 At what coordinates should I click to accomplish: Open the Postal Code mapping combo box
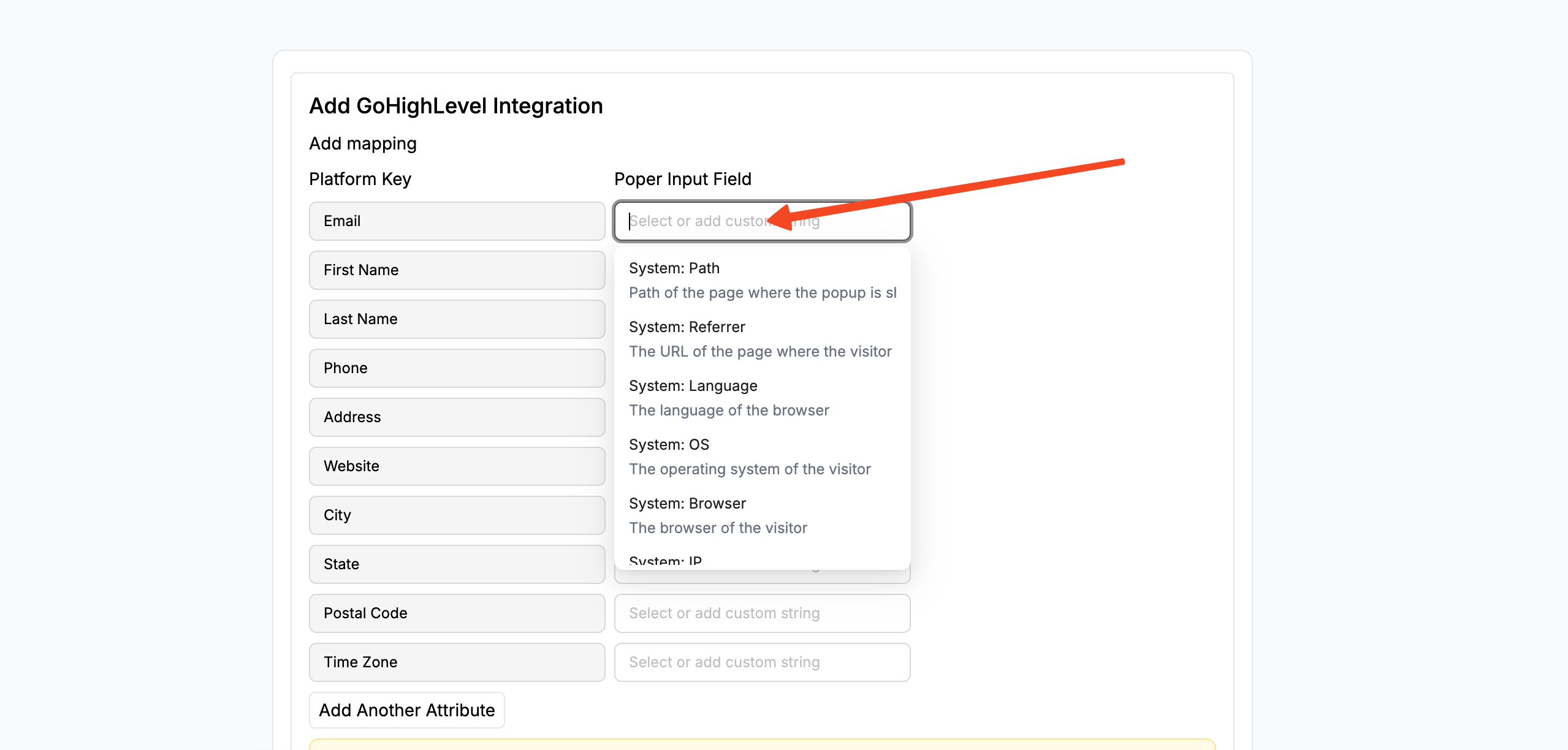tap(763, 613)
